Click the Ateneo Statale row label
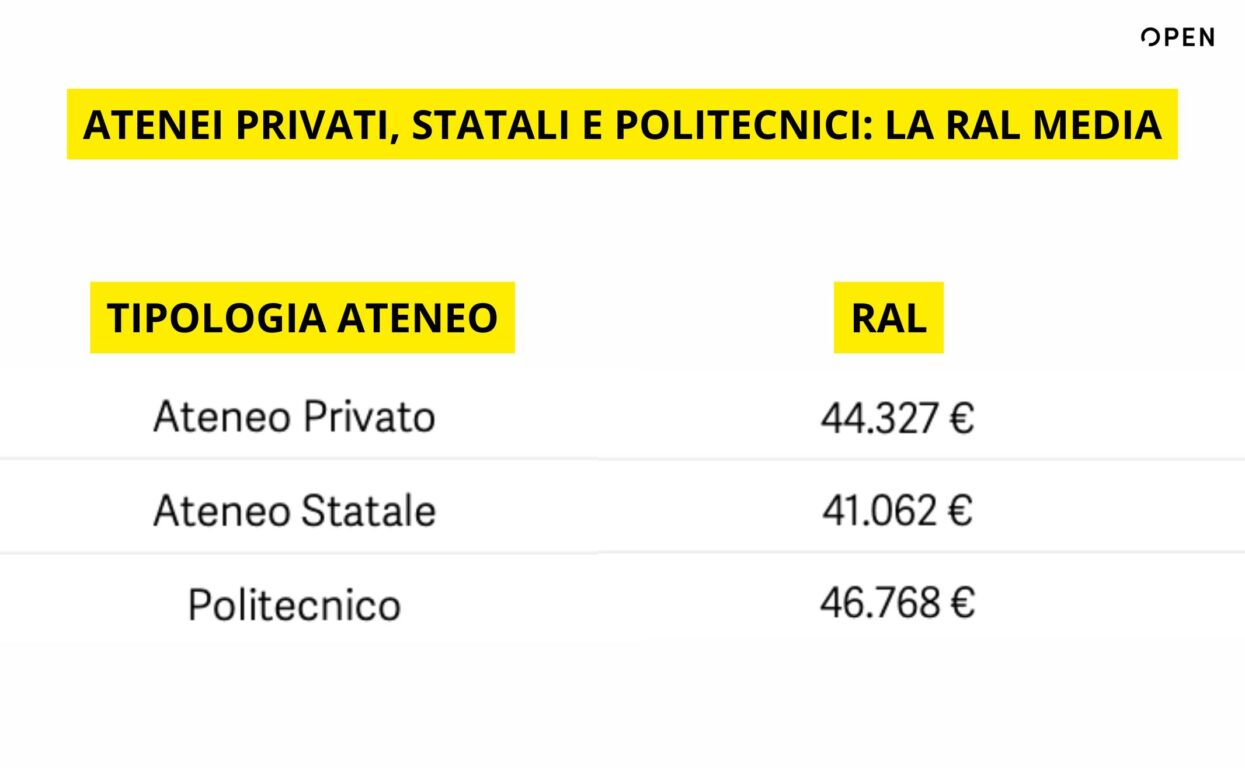 (295, 511)
